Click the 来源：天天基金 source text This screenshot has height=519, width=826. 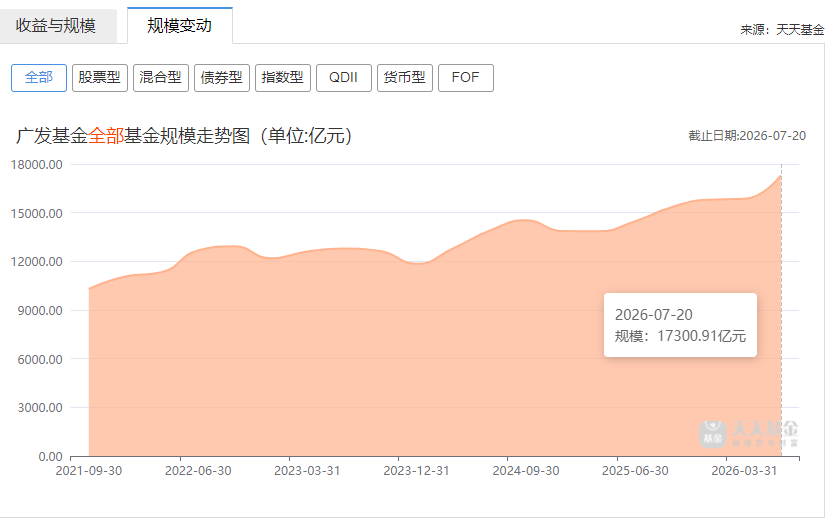782,30
